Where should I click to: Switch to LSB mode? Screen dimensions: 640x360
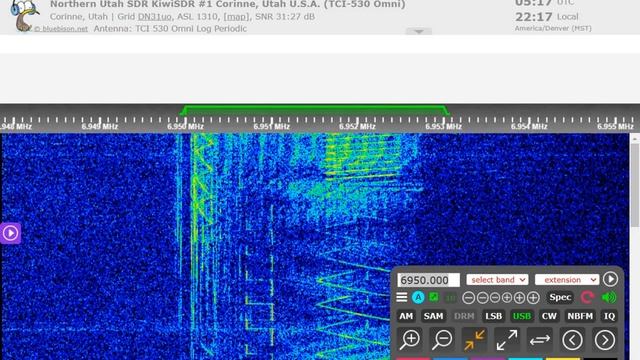(x=493, y=316)
